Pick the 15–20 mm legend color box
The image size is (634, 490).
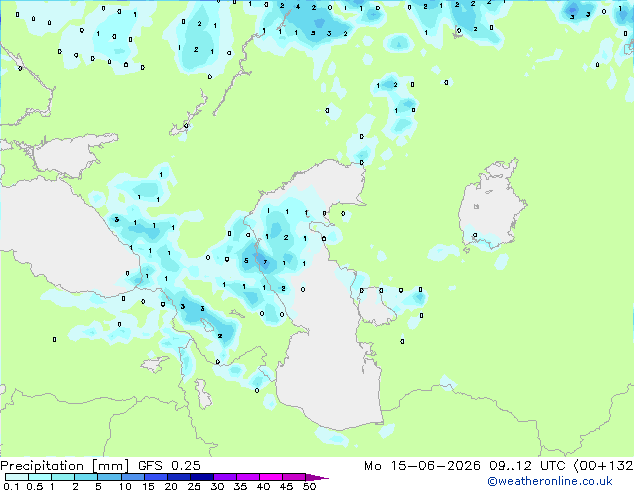(x=156, y=477)
